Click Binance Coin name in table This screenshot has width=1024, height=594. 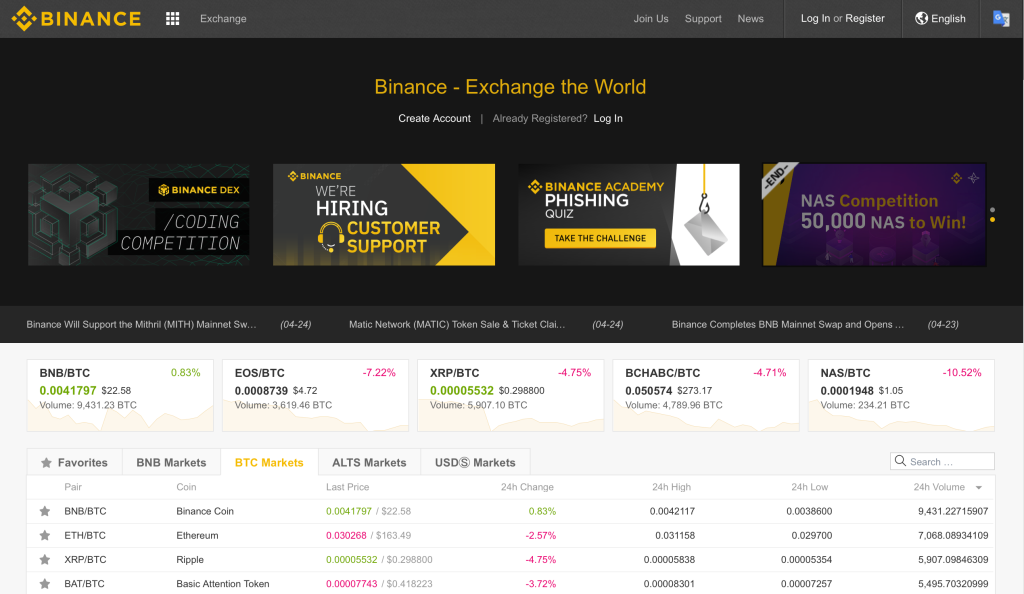click(x=205, y=511)
